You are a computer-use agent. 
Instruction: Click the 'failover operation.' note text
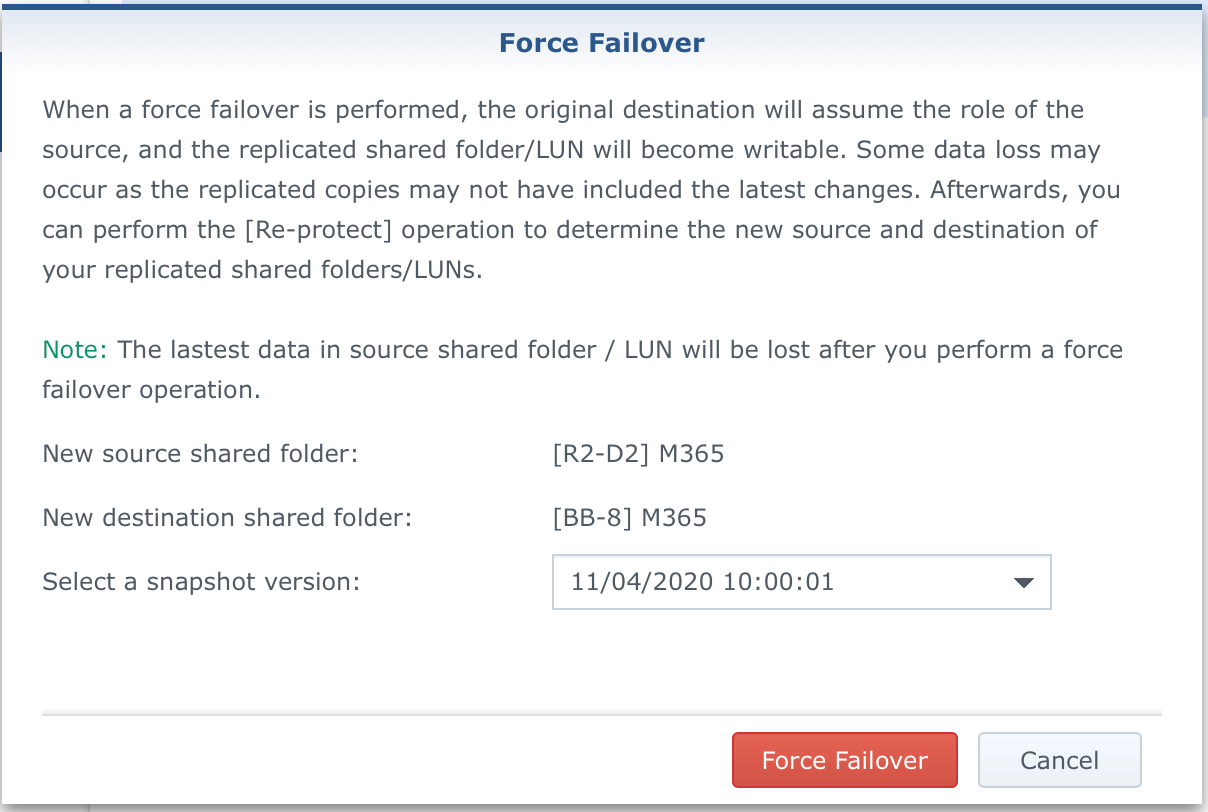[x=151, y=390]
